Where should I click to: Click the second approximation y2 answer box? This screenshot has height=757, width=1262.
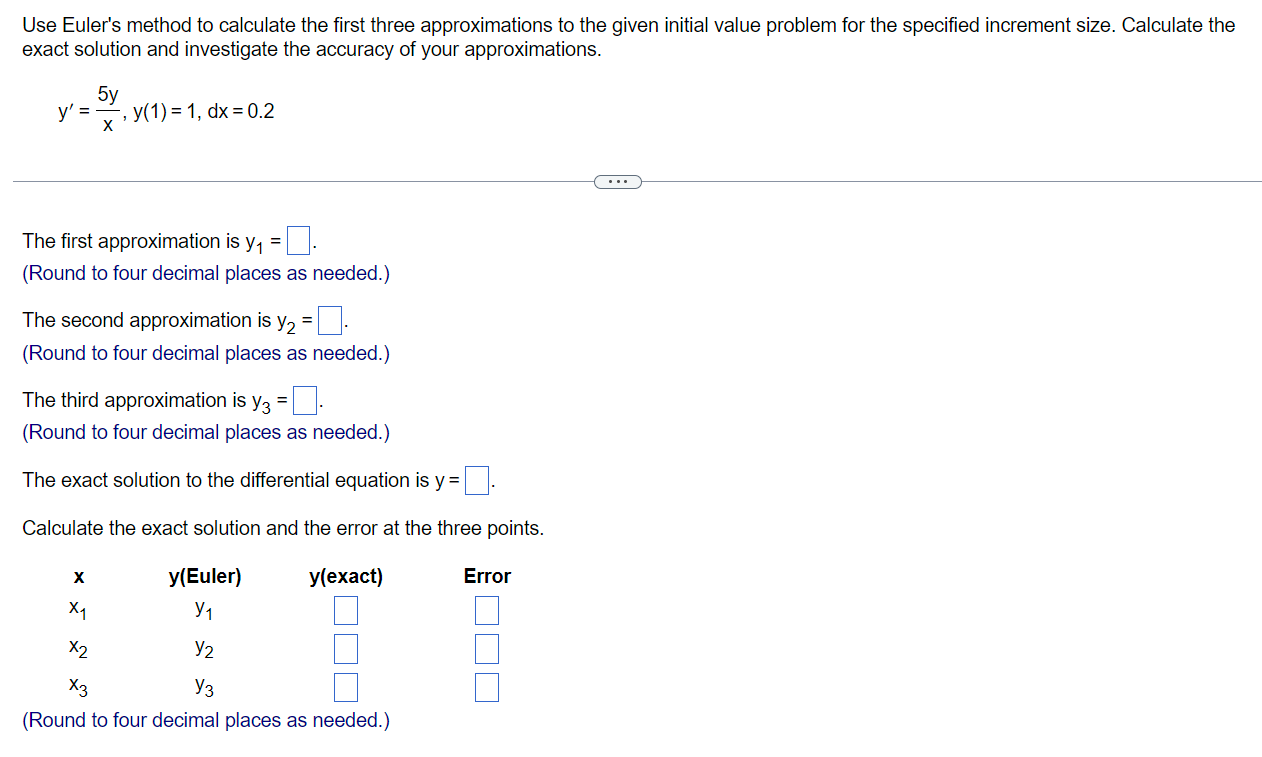pyautogui.click(x=329, y=319)
